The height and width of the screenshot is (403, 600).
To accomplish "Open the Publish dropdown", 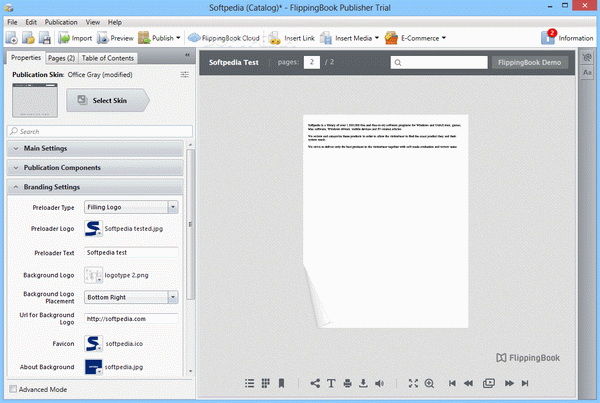I will (x=159, y=38).
